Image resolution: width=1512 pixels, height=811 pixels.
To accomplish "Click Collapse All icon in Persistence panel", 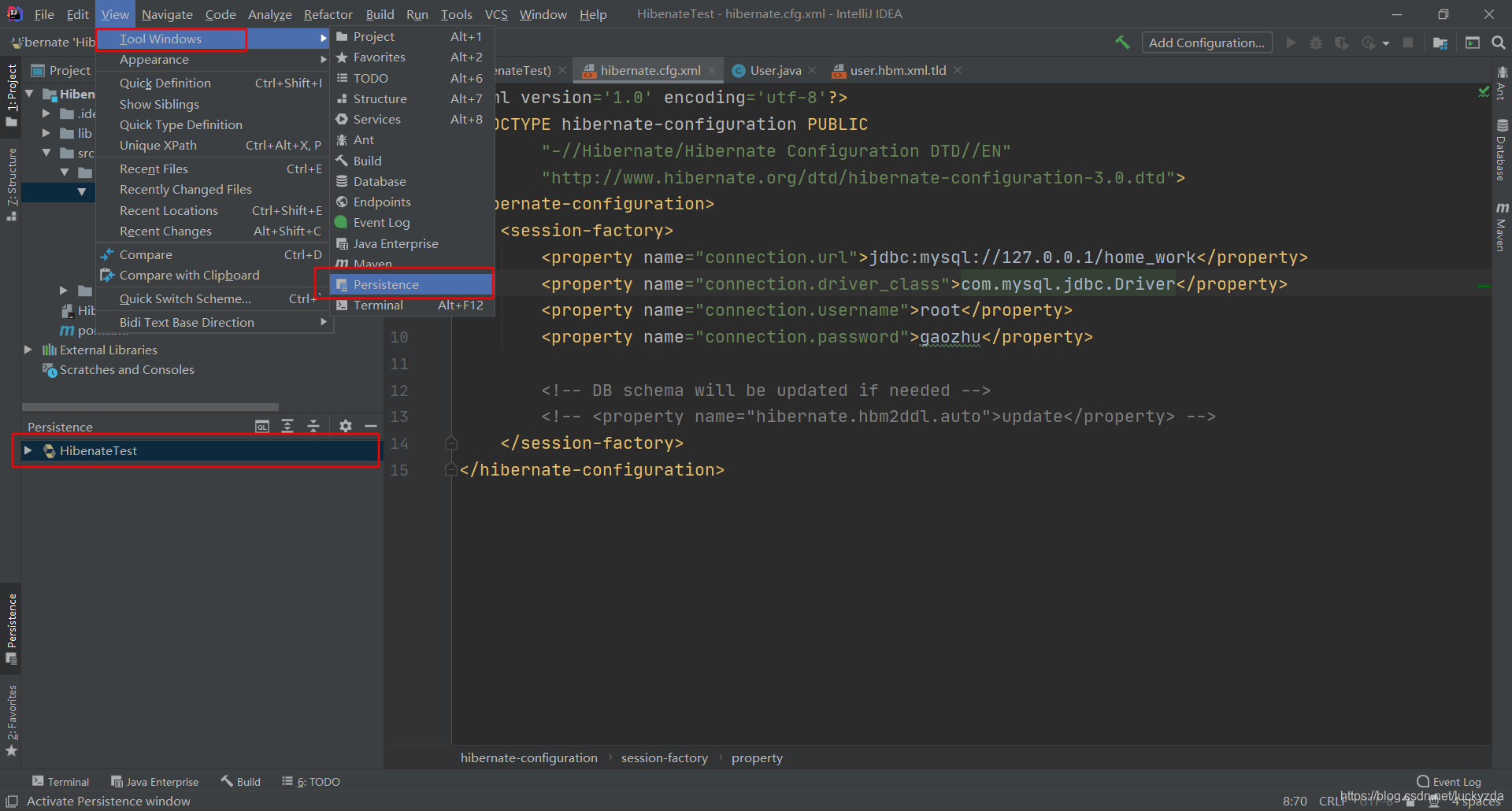I will click(313, 426).
